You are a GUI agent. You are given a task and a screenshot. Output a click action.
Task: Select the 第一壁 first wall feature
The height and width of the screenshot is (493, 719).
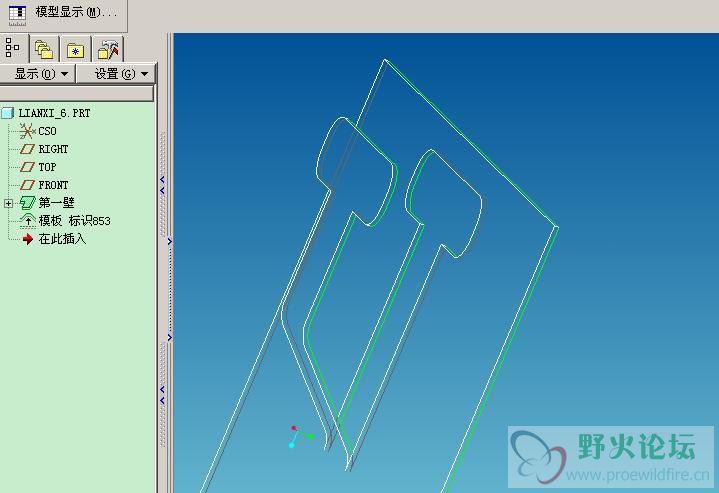(56, 203)
